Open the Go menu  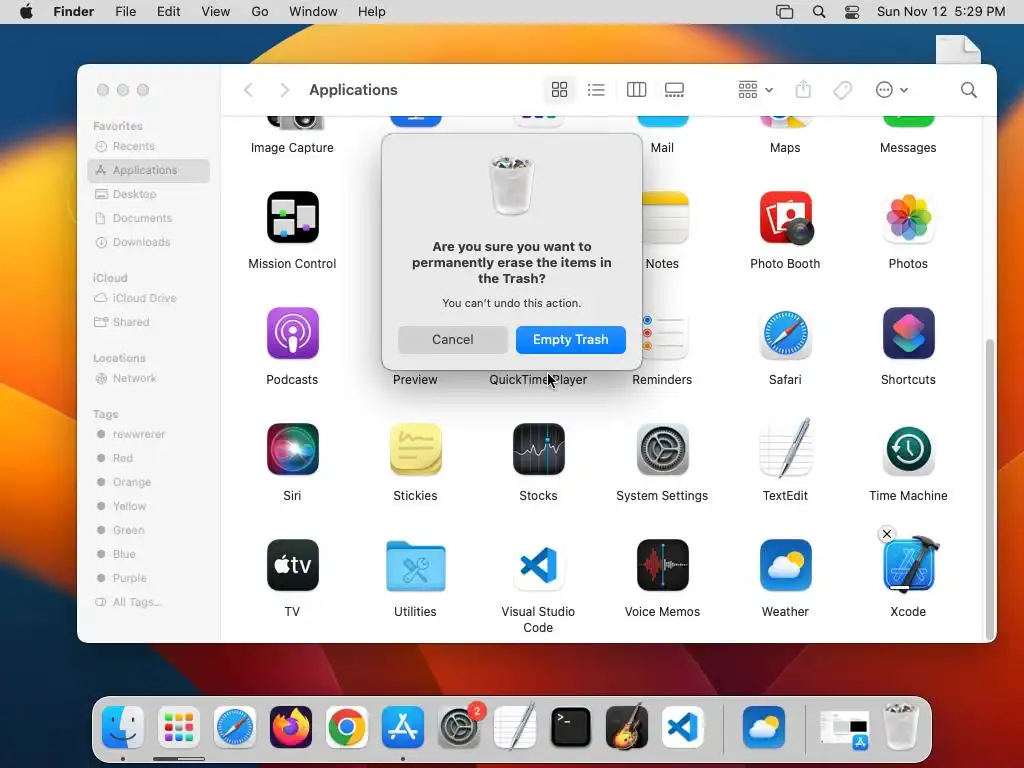coord(260,12)
